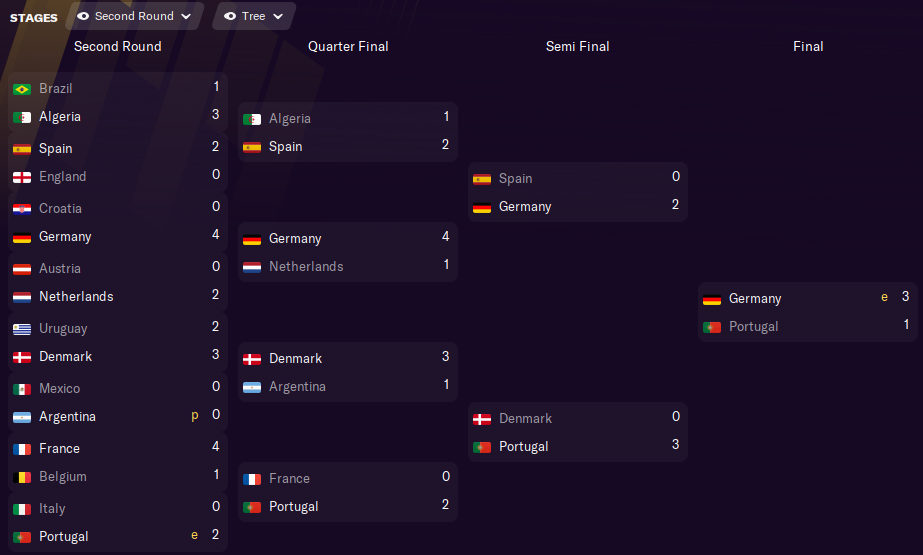This screenshot has width=923, height=555.
Task: Click the Brazil flag icon in Second Round
Action: (x=22, y=89)
